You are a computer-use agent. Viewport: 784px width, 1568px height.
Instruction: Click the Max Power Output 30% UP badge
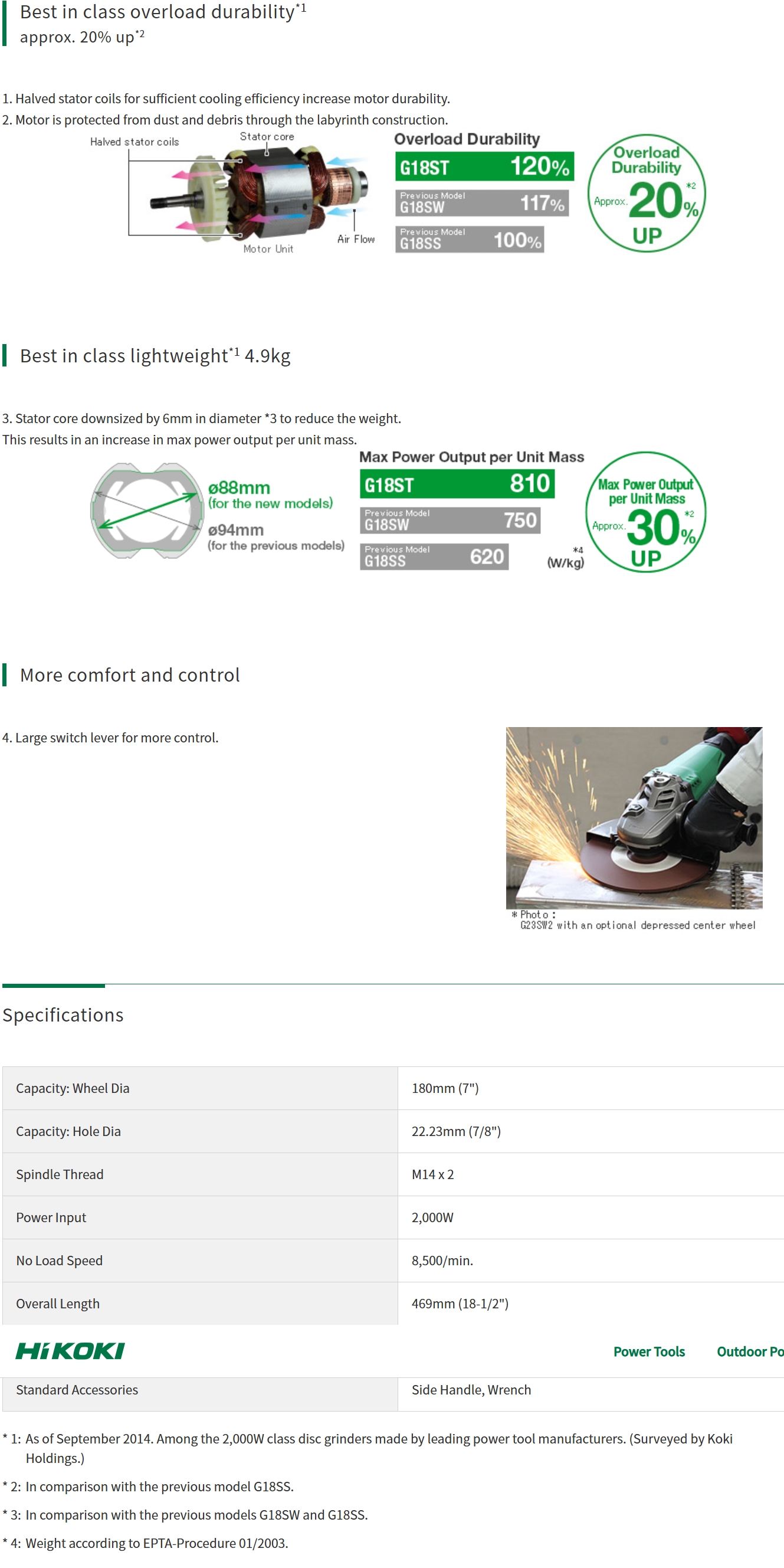click(x=645, y=511)
